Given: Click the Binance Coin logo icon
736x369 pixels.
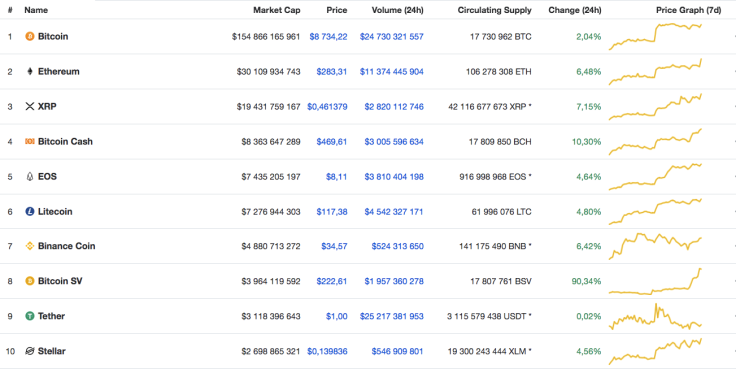Looking at the screenshot, I should point(30,246).
